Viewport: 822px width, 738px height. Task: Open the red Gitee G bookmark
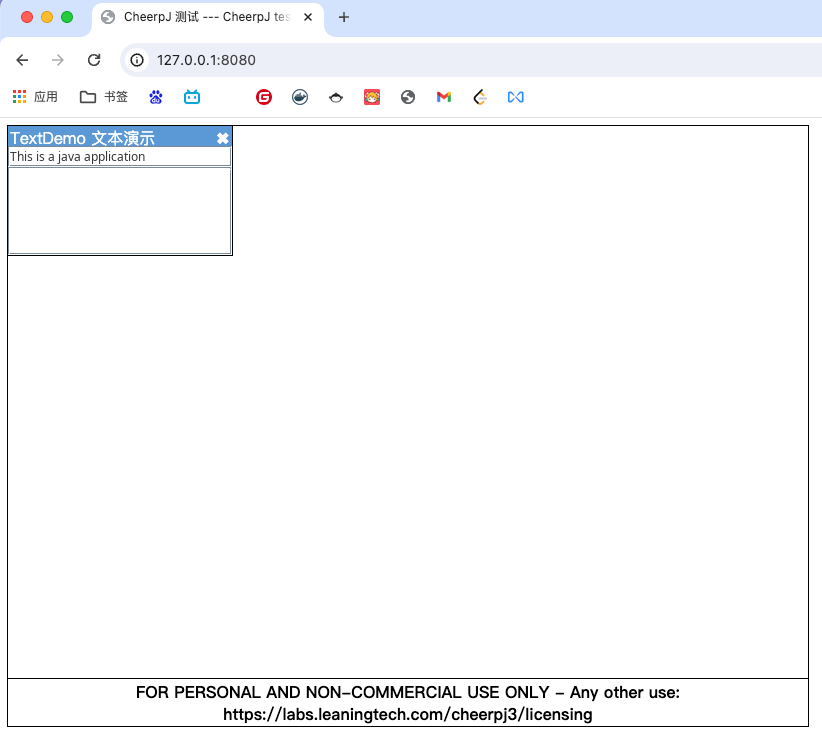pyautogui.click(x=264, y=97)
